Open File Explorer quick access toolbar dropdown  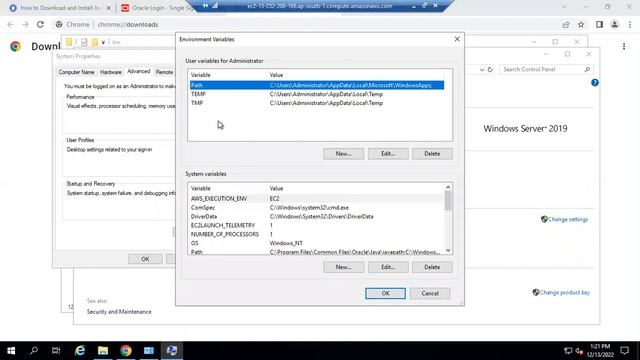[103, 42]
